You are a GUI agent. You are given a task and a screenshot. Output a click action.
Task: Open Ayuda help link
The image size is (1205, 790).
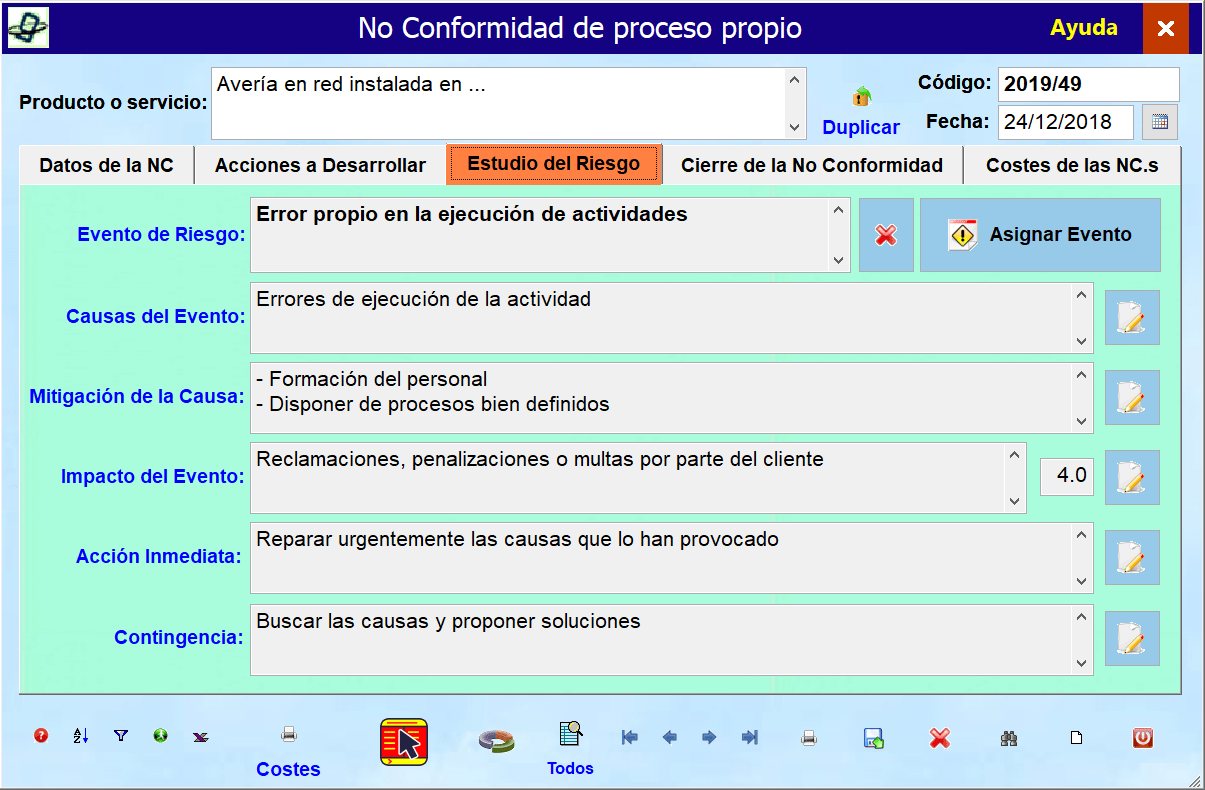coord(1084,28)
